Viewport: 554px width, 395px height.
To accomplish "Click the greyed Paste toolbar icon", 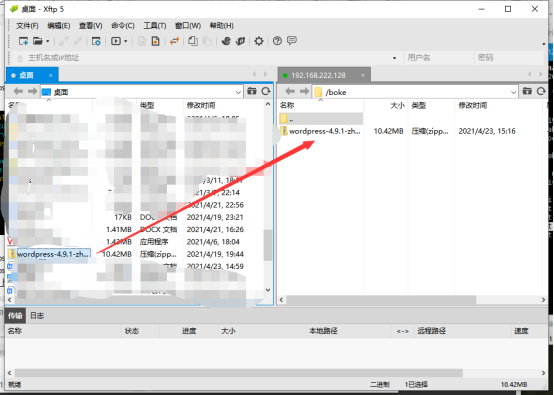I will click(x=207, y=41).
